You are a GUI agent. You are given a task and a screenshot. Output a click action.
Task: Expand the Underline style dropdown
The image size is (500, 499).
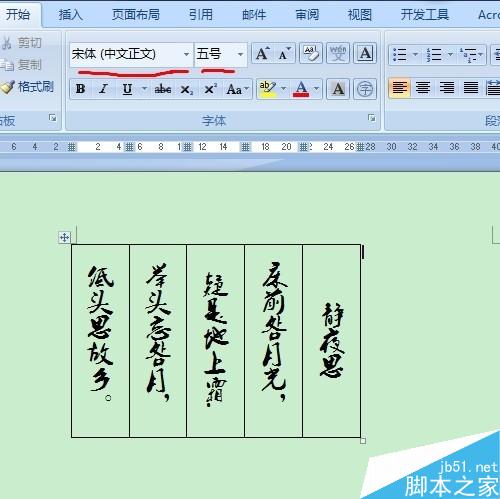[x=144, y=89]
